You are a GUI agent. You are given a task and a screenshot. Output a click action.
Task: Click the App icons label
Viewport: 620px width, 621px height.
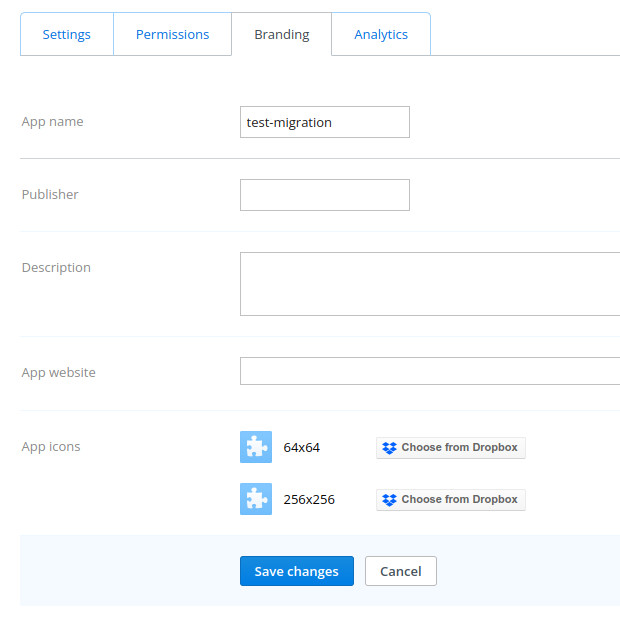51,447
